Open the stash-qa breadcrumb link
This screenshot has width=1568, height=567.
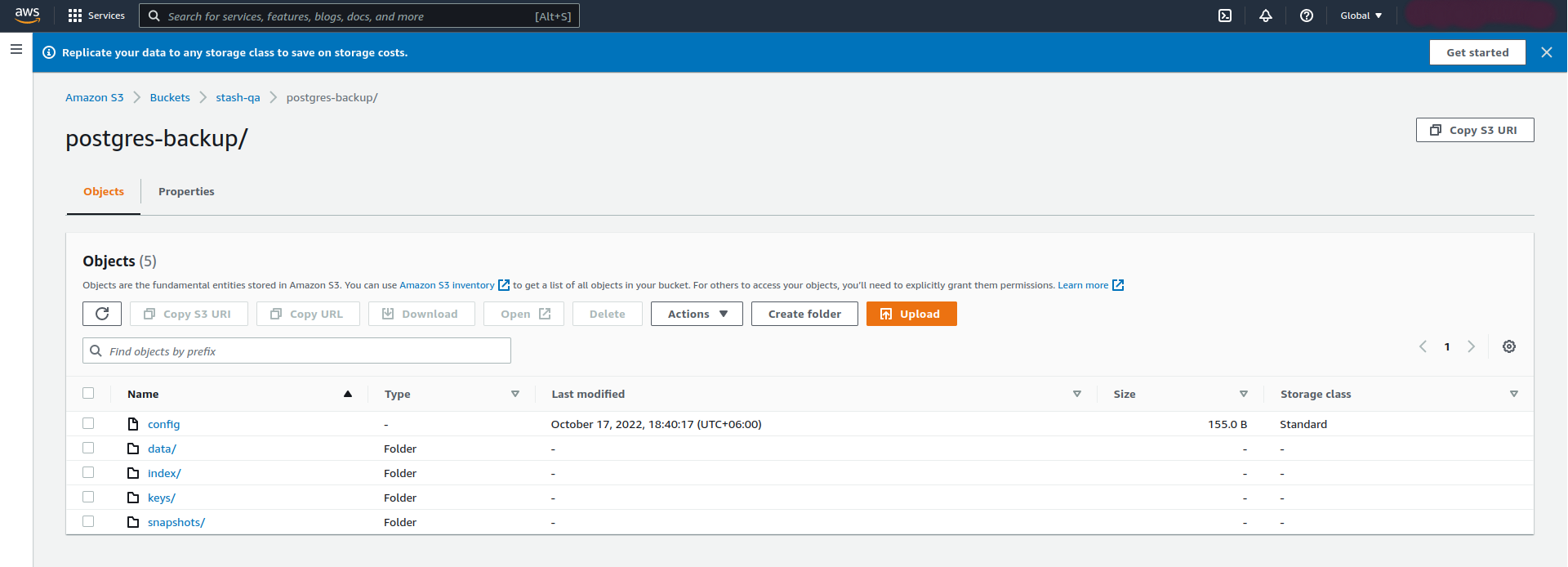238,97
